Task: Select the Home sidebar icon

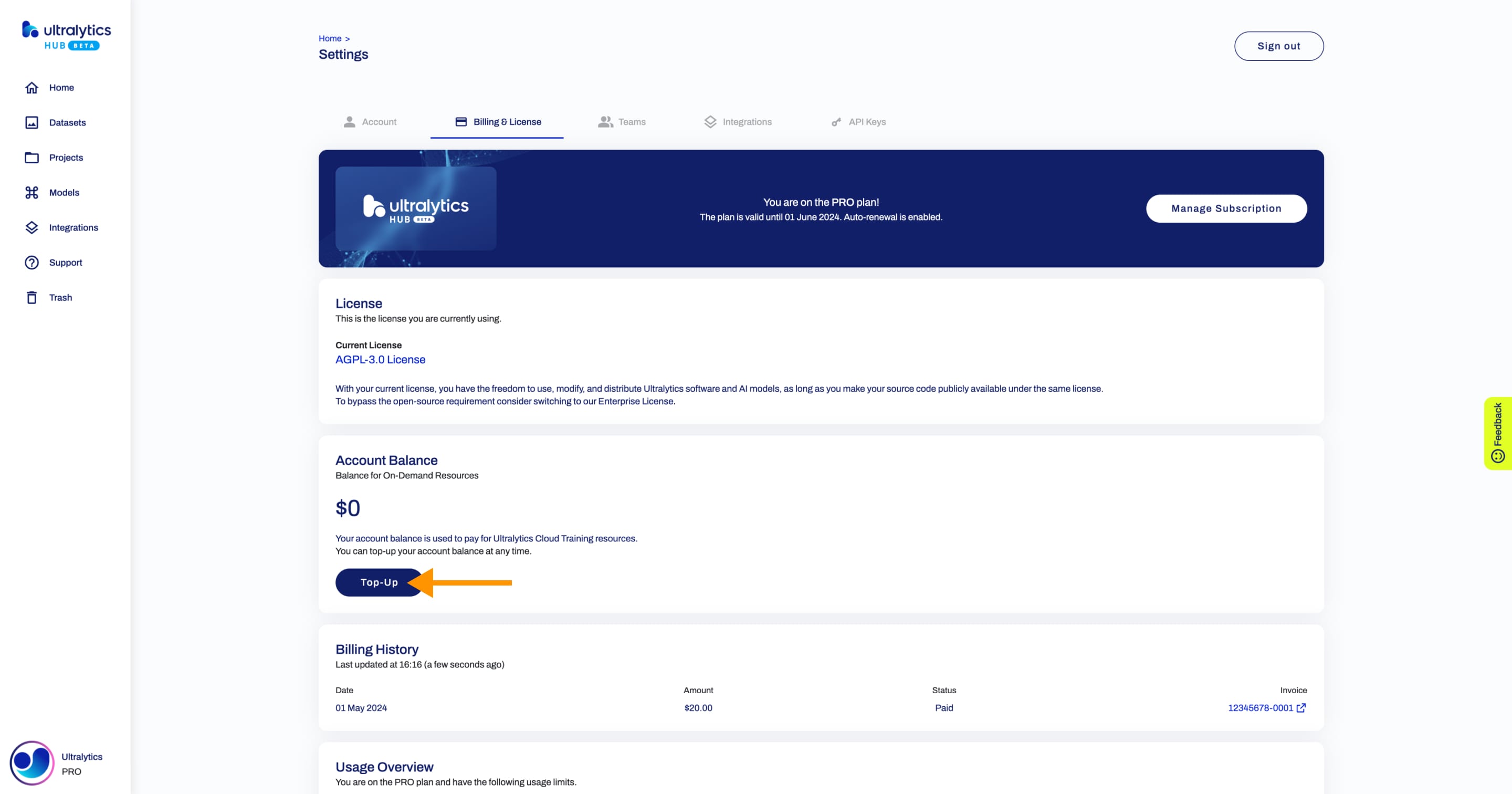Action: coord(31,87)
